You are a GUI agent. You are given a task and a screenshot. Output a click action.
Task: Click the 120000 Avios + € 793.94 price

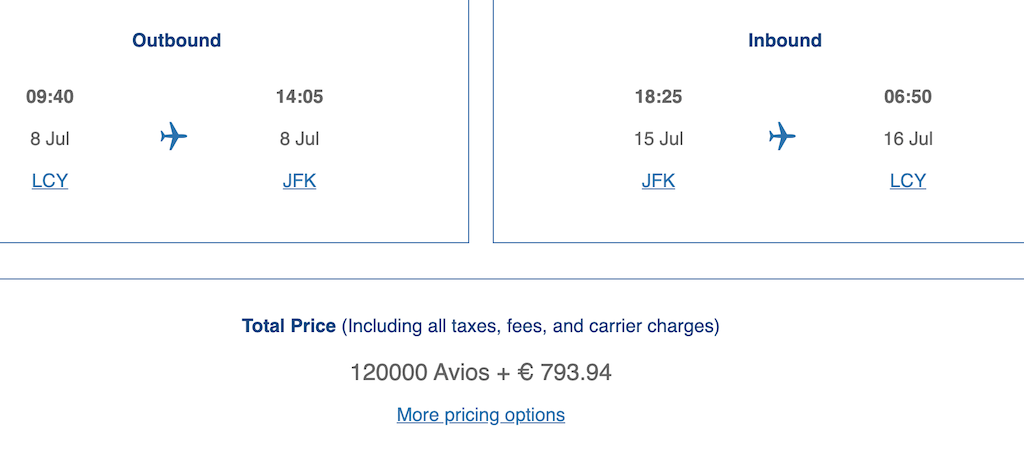point(481,373)
